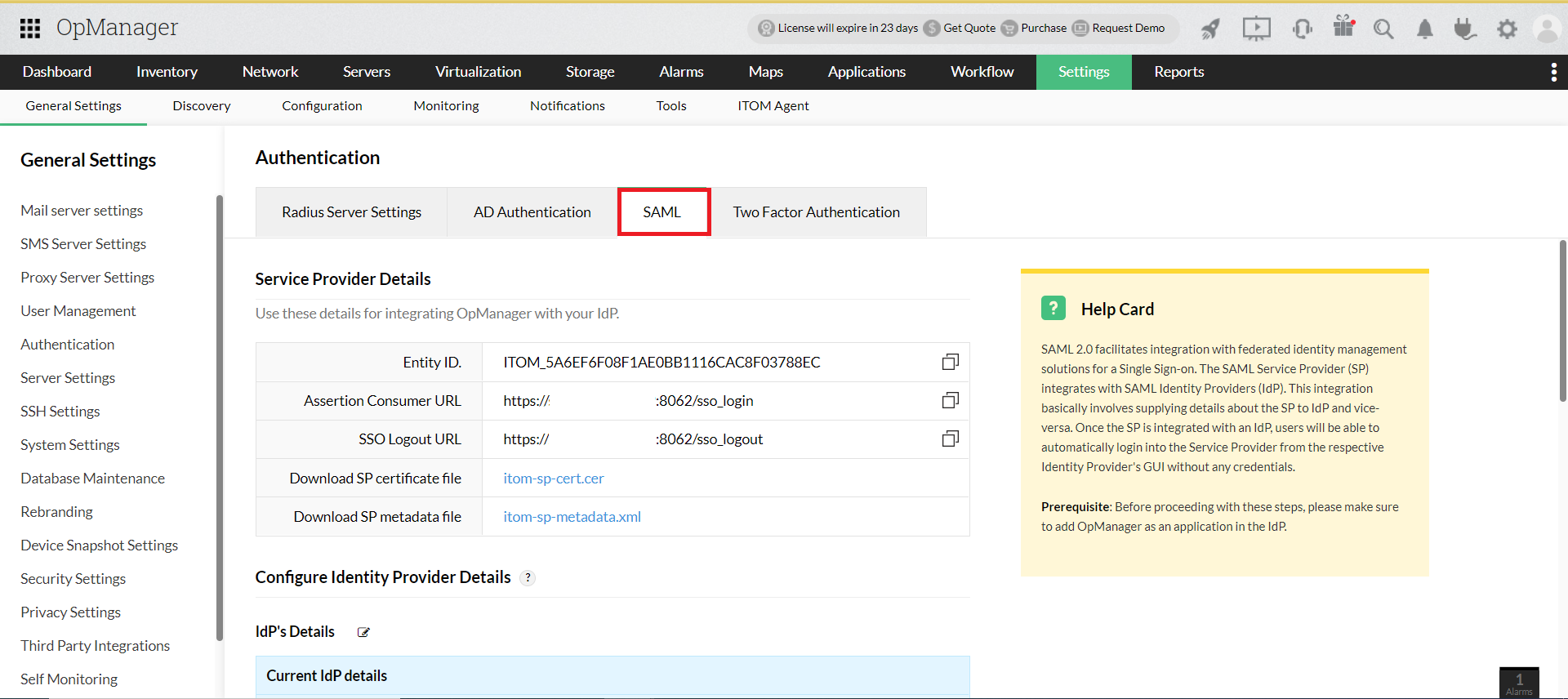1568x699 pixels.
Task: Switch to Notifications sub-tab
Action: [x=568, y=106]
